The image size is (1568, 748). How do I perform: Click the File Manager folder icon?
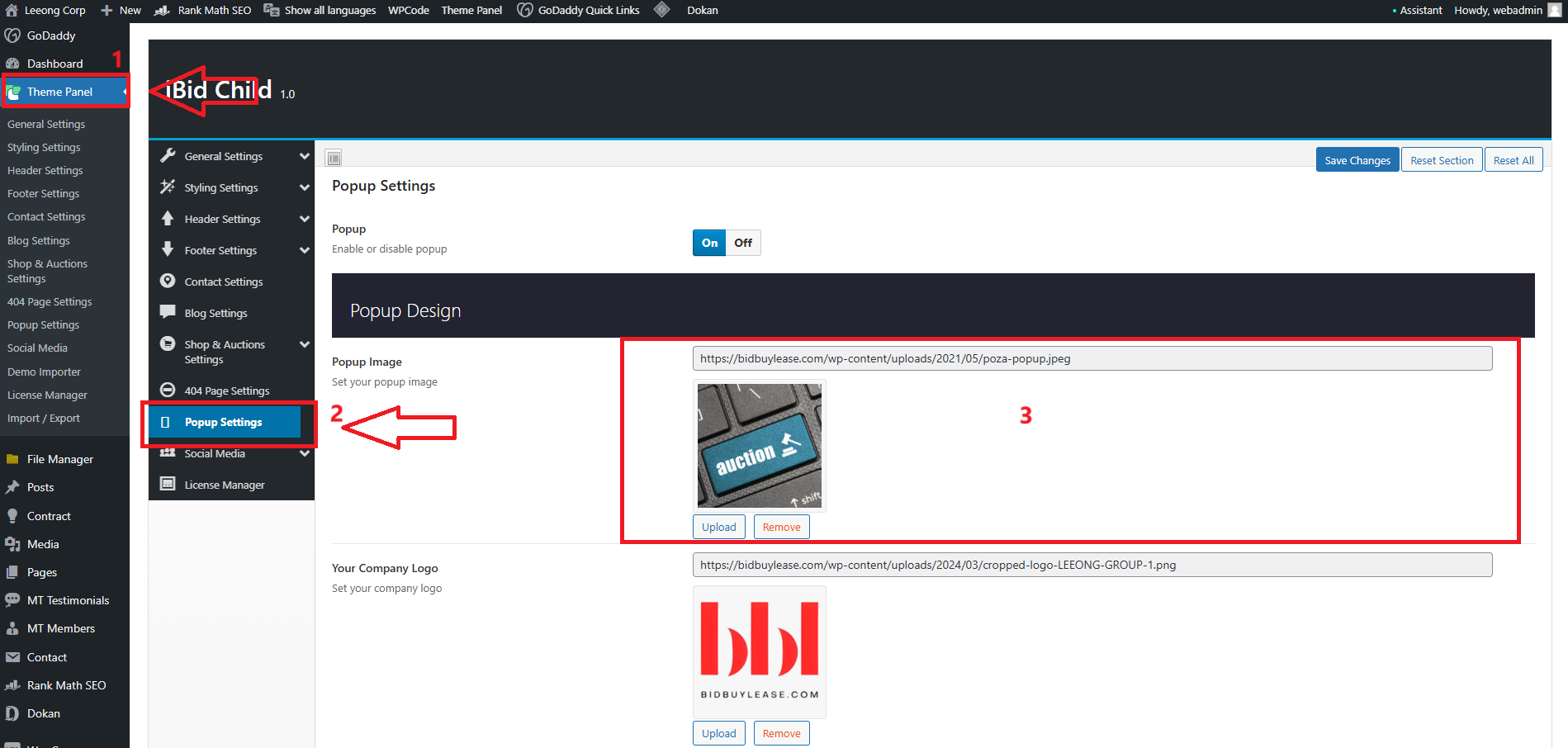pos(12,459)
